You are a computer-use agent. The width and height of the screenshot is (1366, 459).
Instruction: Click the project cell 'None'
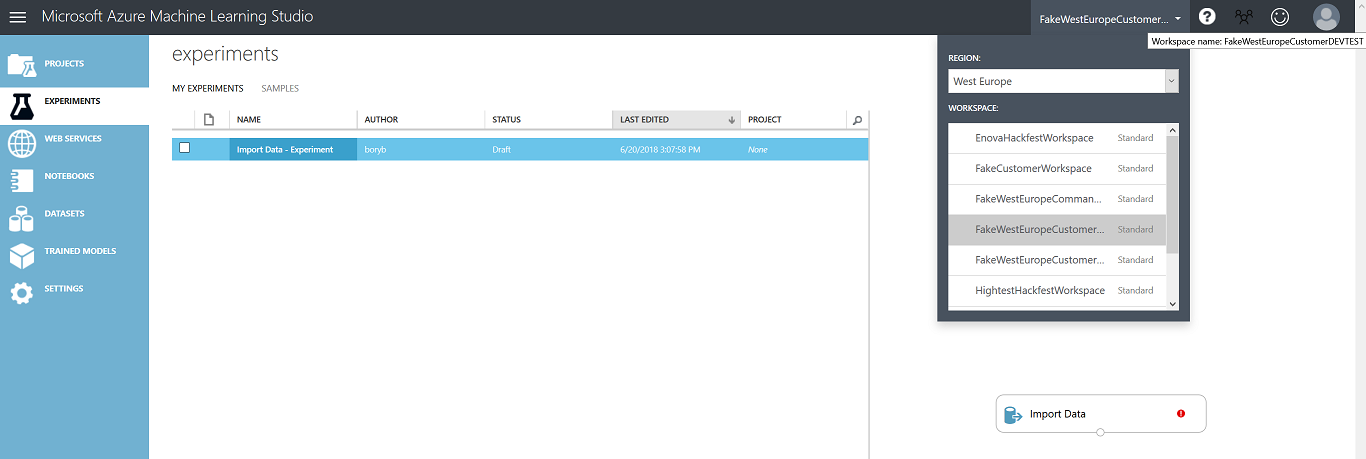point(757,150)
